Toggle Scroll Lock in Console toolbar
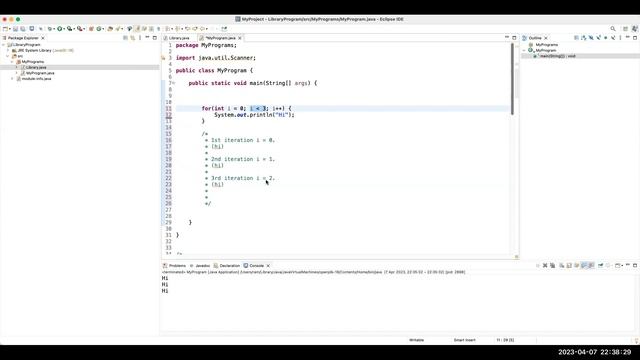The image size is (640, 360). tap(569, 265)
